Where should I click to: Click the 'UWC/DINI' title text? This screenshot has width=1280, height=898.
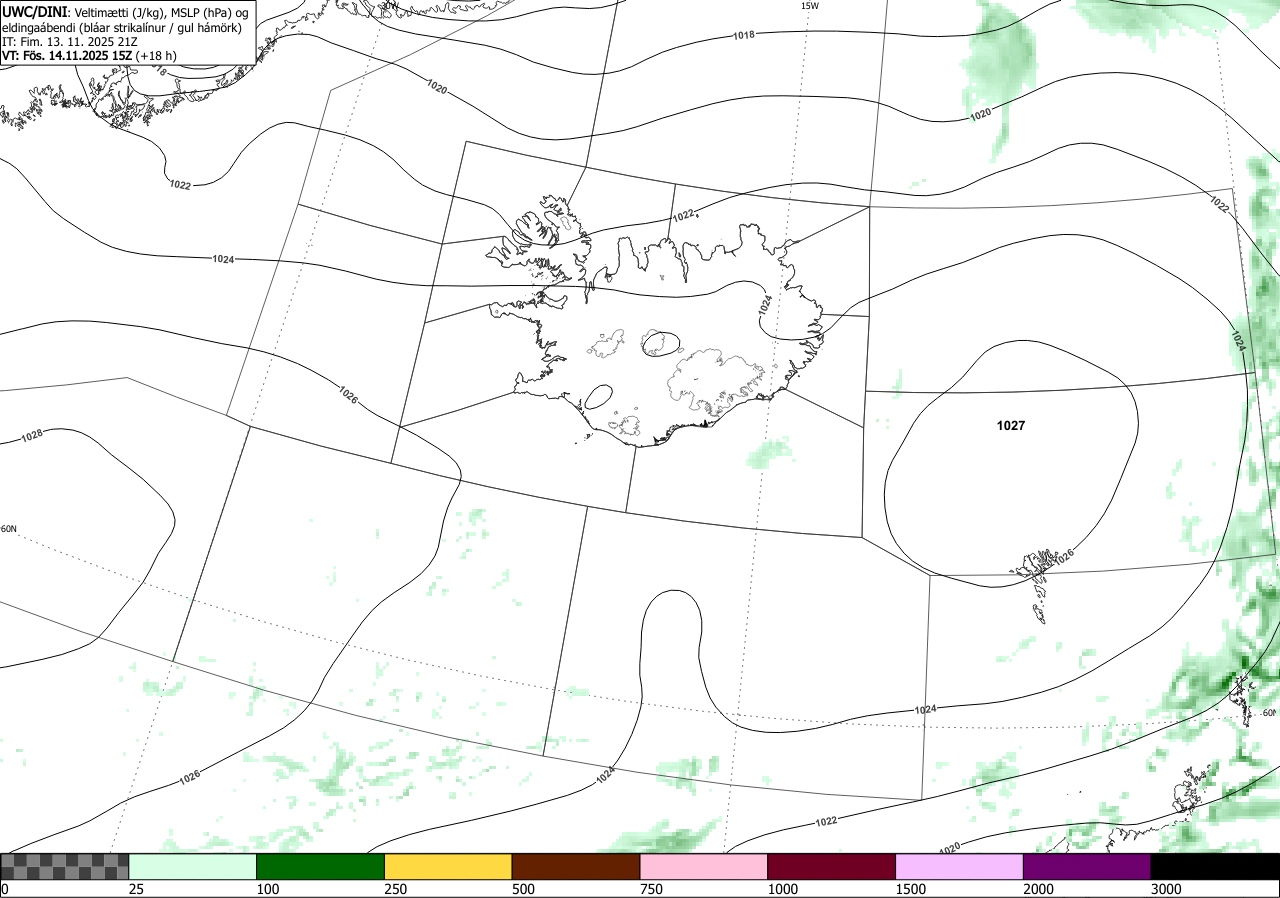click(33, 11)
